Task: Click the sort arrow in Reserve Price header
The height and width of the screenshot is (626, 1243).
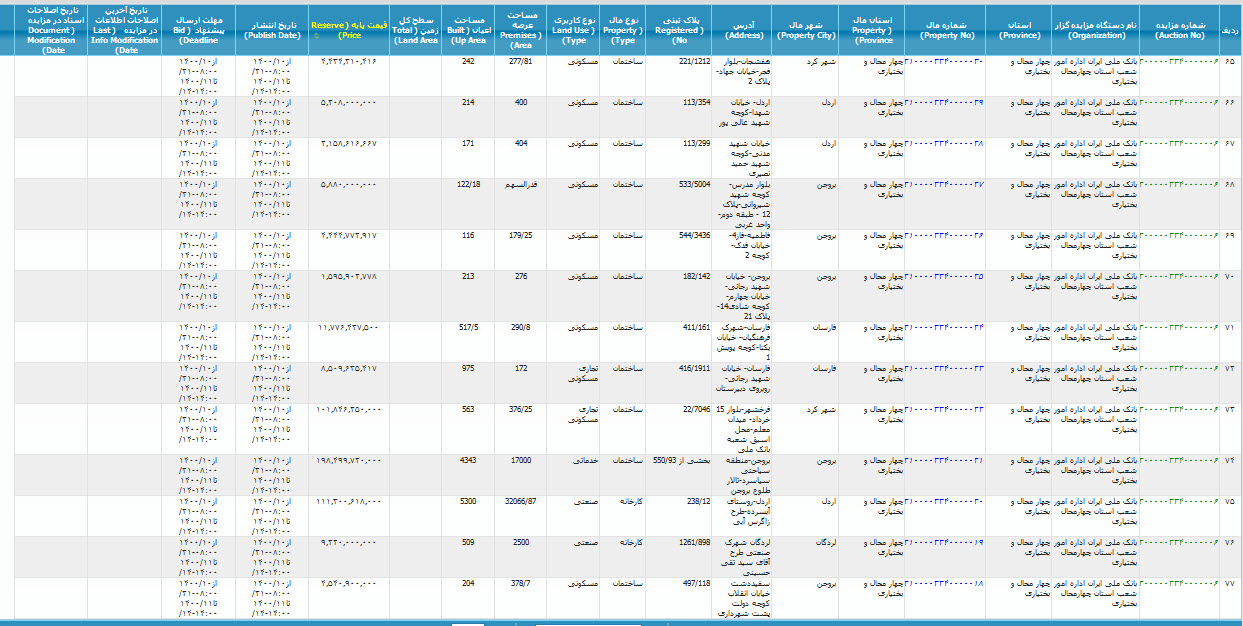Action: tap(317, 35)
